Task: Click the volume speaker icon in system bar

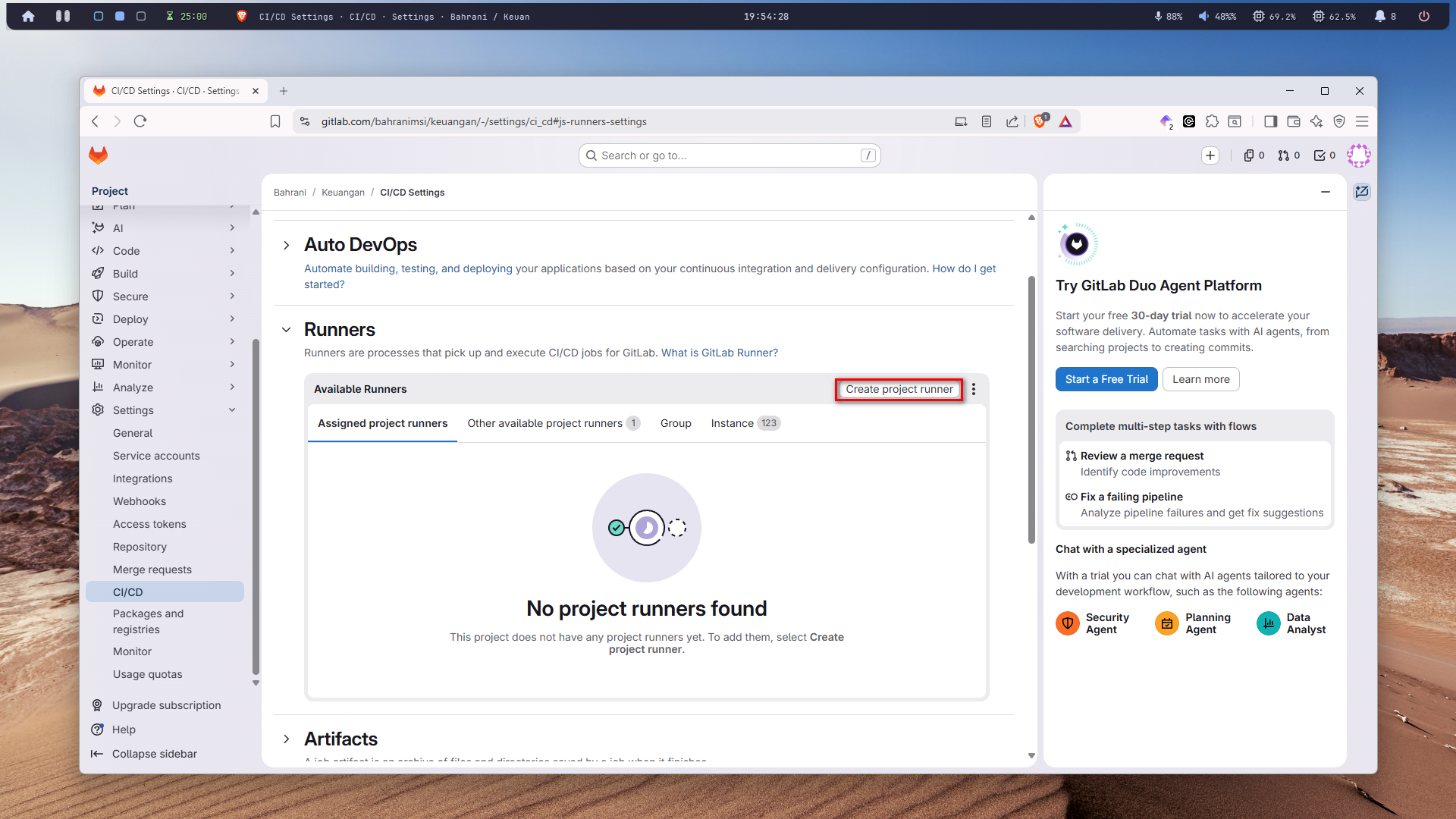Action: (1203, 16)
